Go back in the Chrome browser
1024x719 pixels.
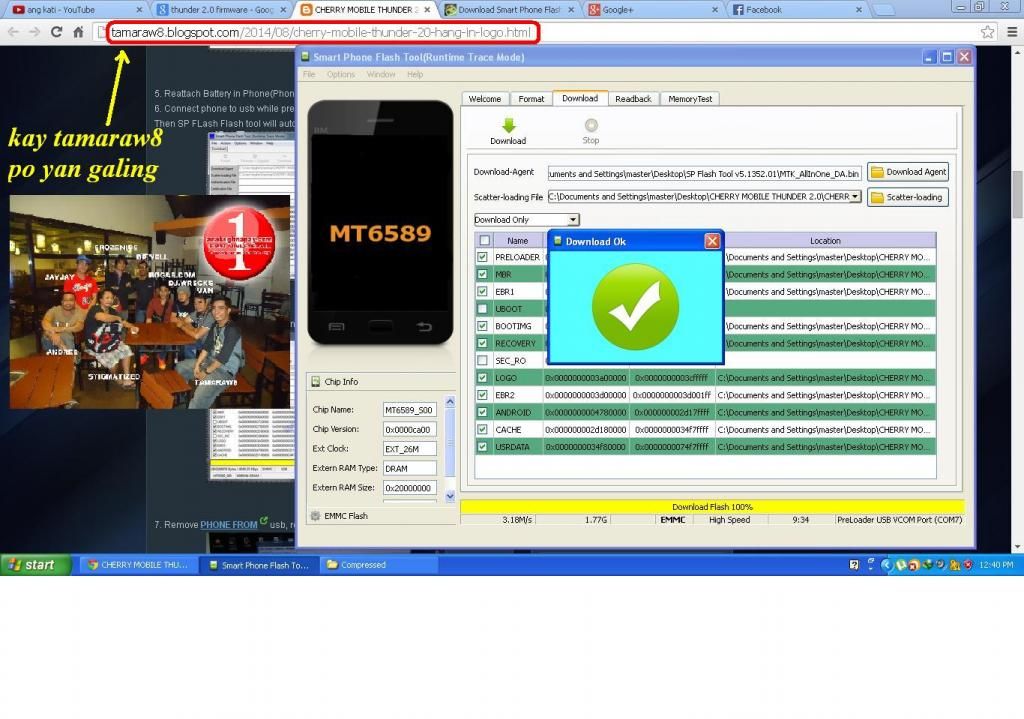(x=13, y=31)
